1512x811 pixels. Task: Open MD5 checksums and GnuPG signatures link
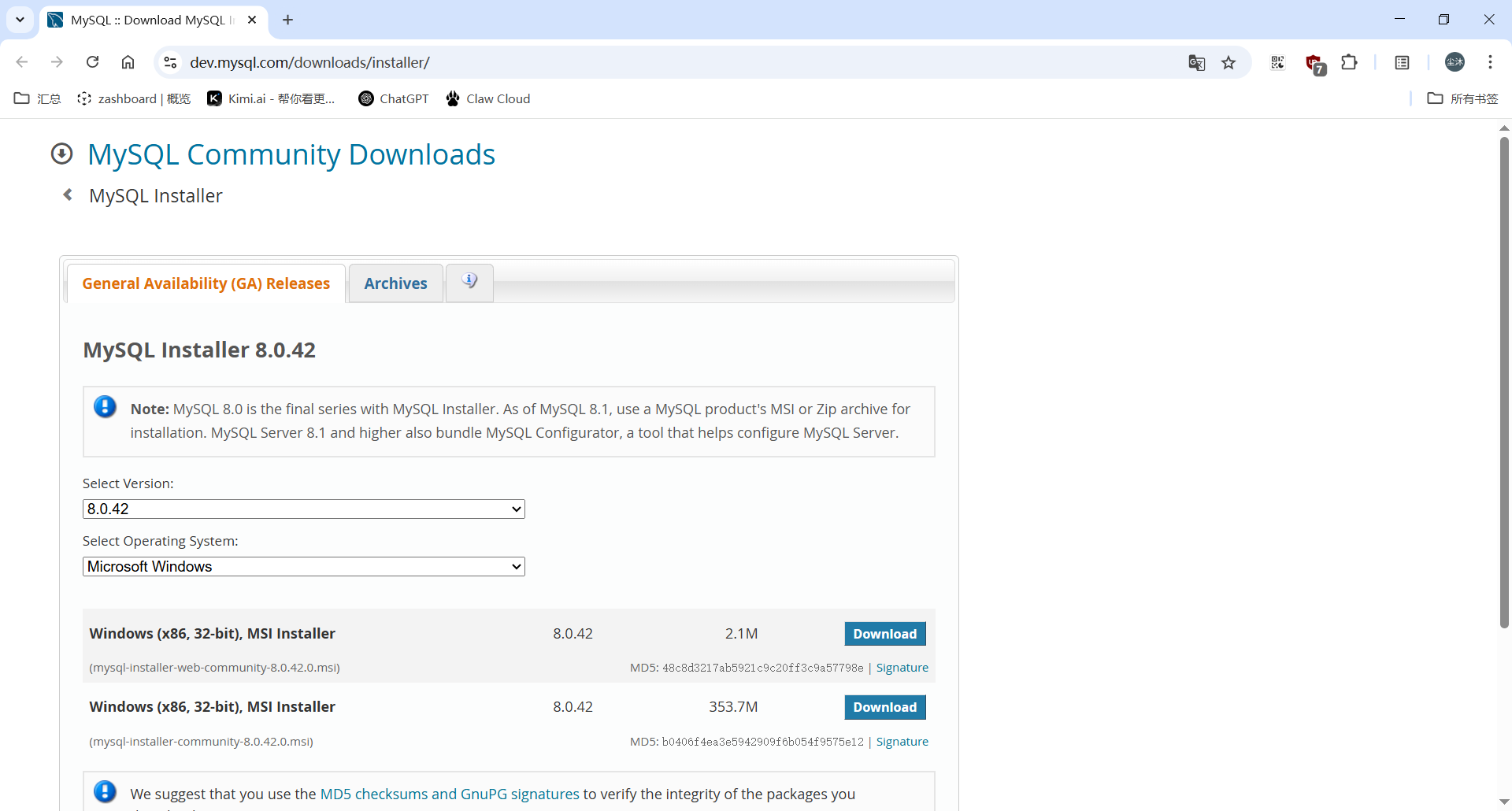tap(450, 794)
